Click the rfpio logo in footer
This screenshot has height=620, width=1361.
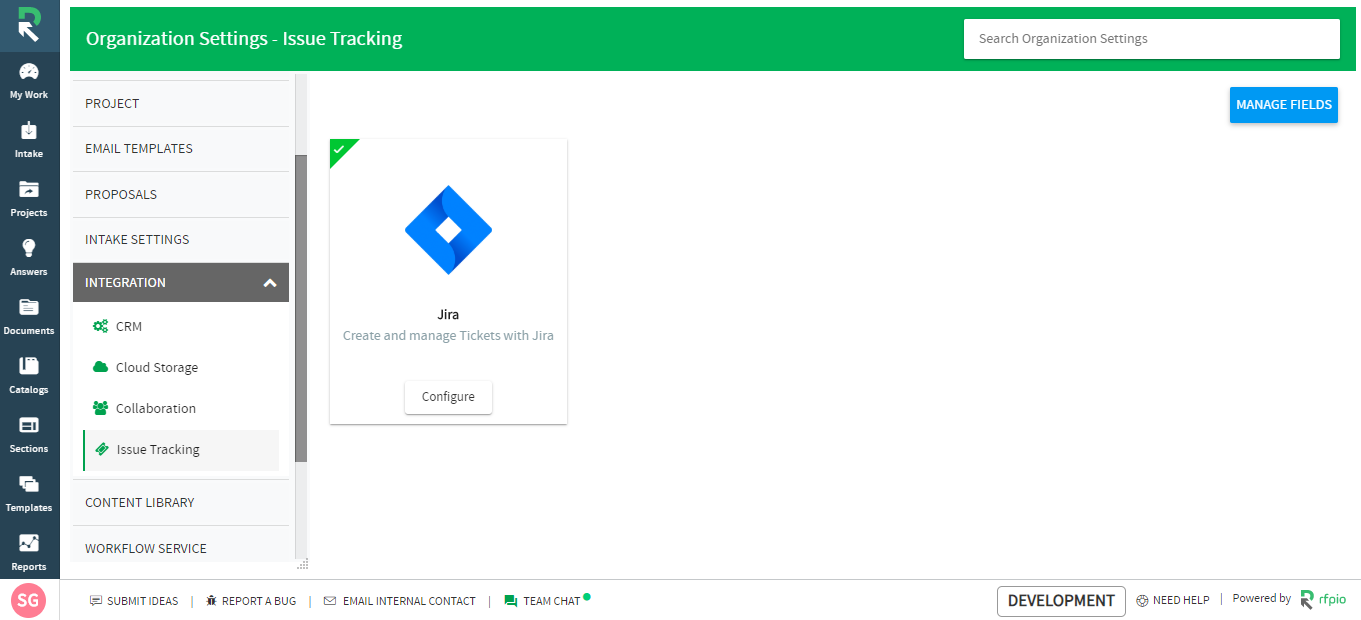[x=1323, y=600]
